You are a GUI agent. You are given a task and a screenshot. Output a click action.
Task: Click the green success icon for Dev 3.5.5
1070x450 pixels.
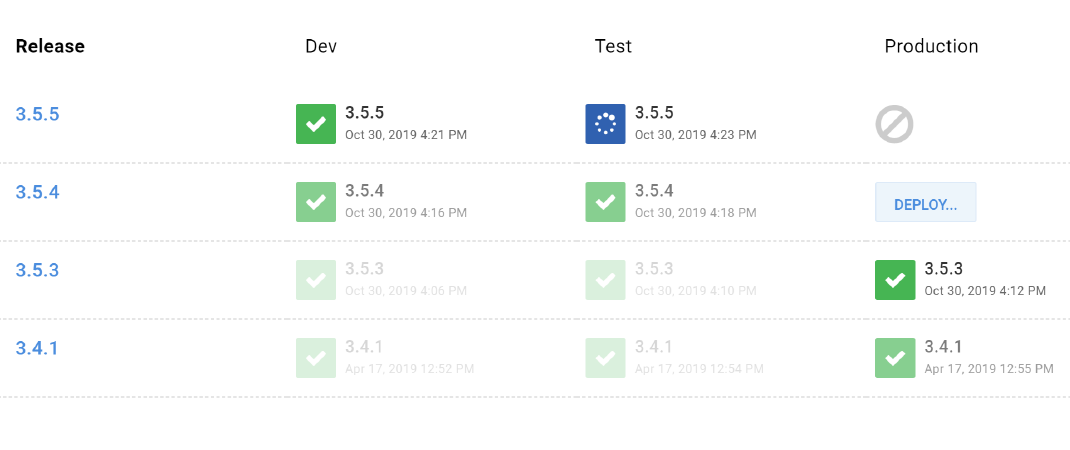click(315, 124)
